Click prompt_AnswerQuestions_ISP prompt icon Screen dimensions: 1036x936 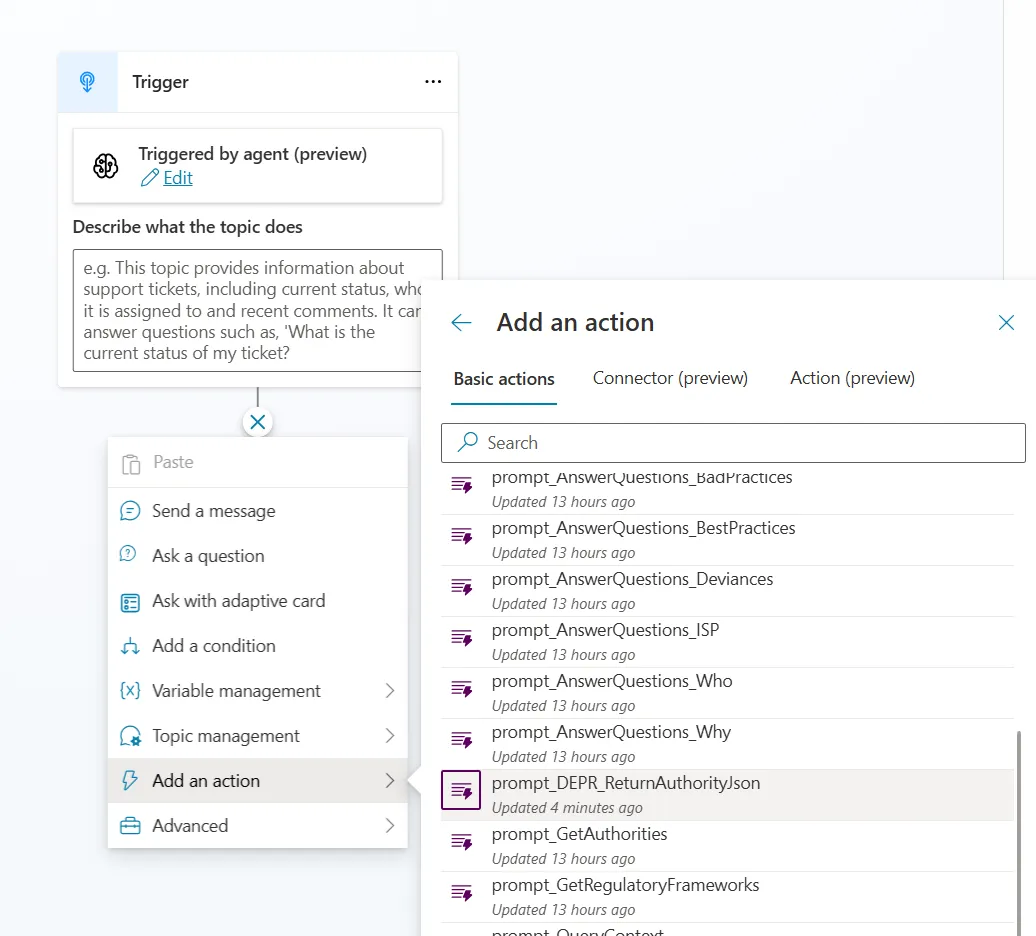462,637
